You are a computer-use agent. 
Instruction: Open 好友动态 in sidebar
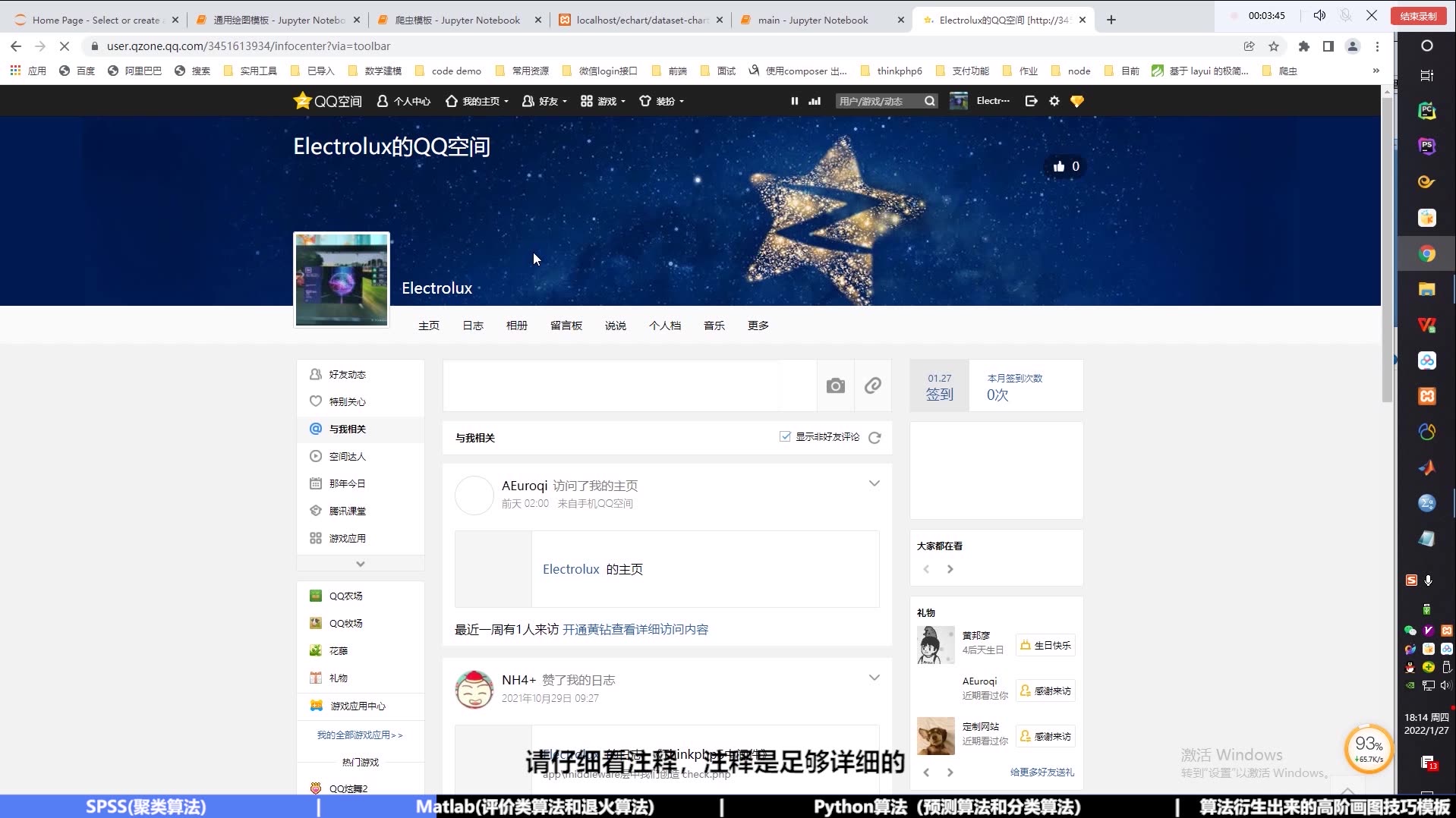(361, 375)
